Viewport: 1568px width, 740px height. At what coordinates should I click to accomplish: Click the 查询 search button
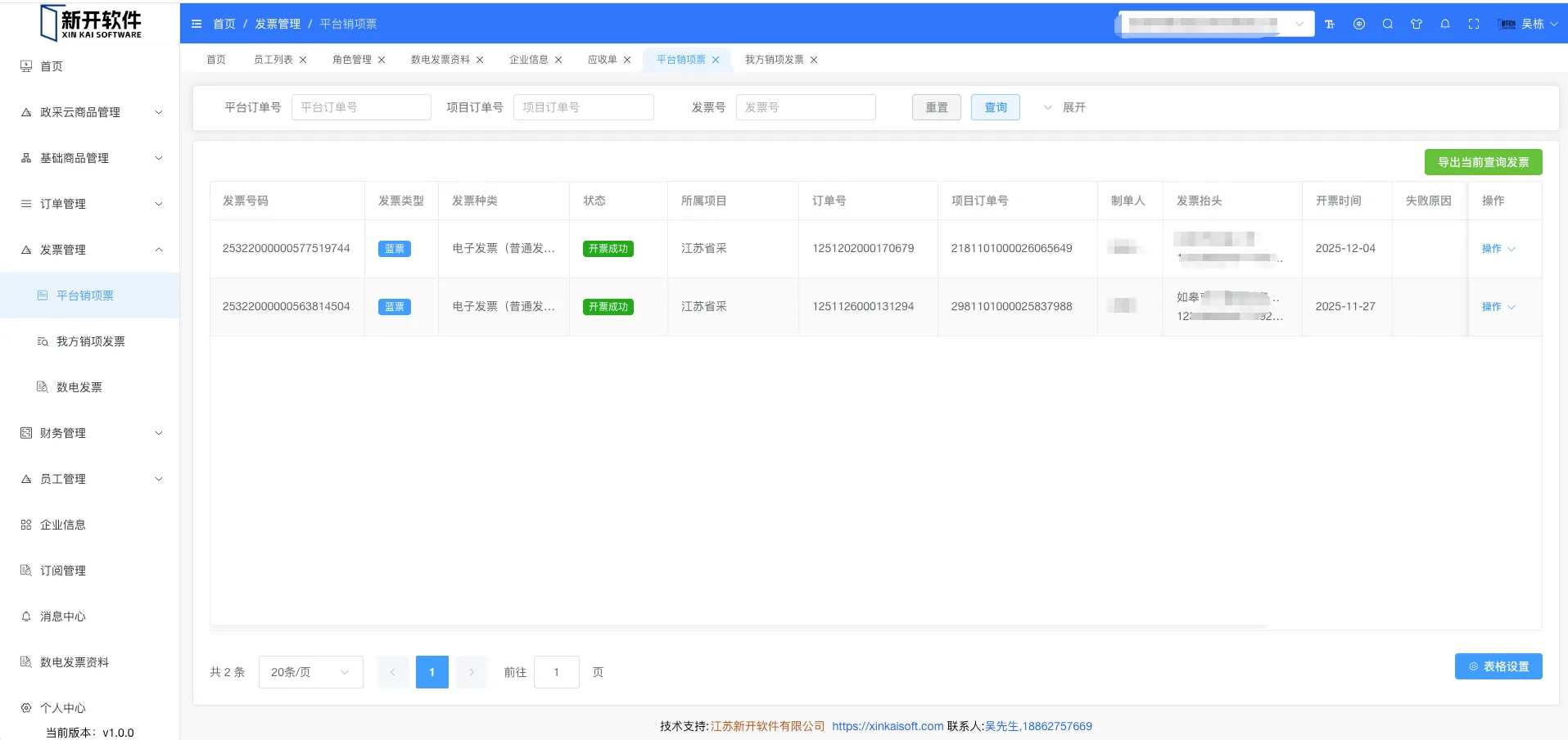(995, 107)
